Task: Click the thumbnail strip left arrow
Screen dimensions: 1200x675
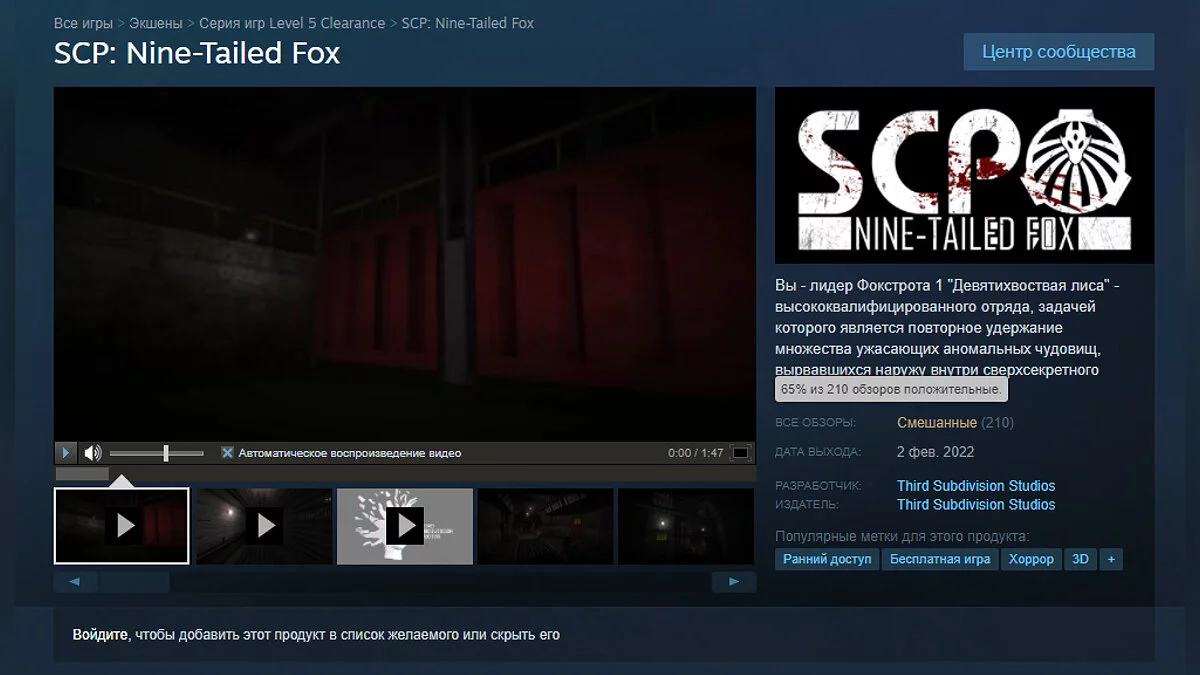Action: 75,581
